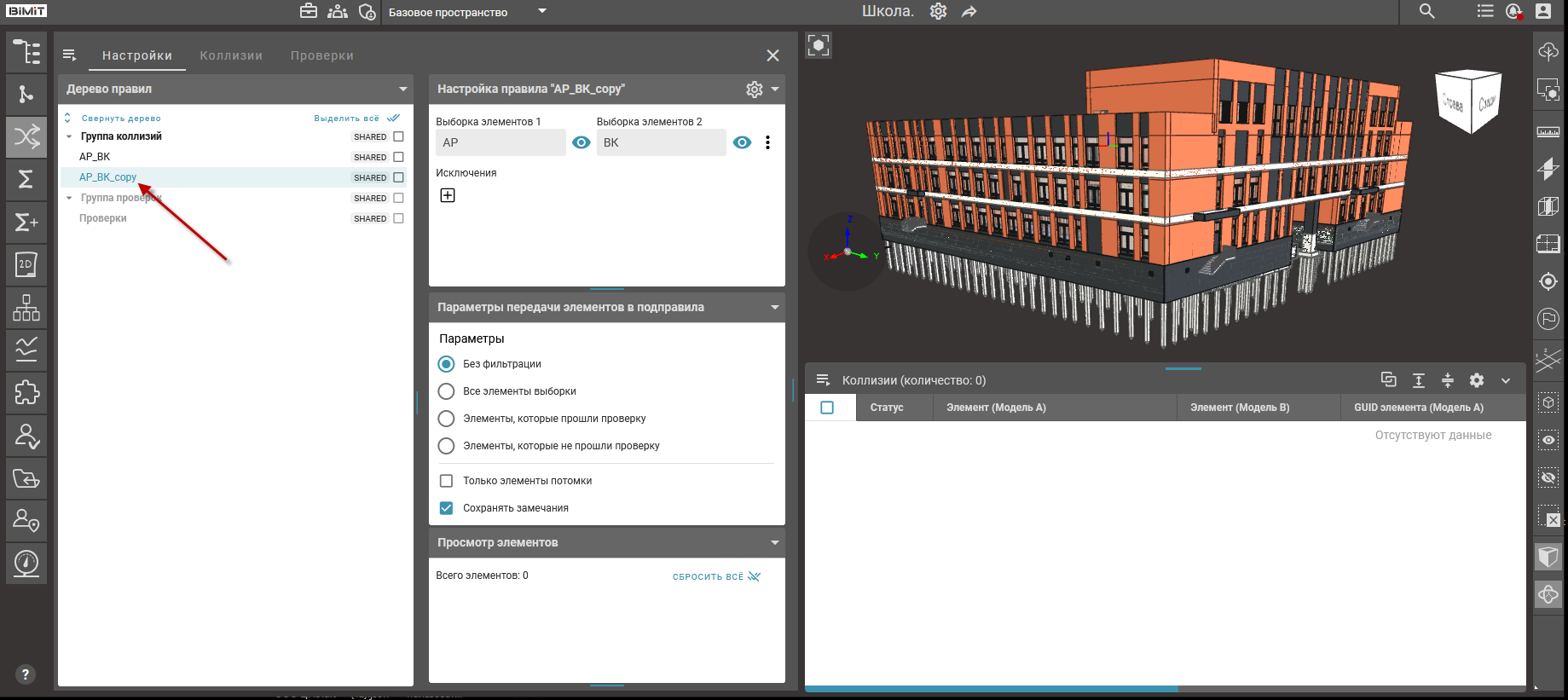The height and width of the screenshot is (700, 1568).
Task: Collapse the 'Просмотр элементов' panel
Action: (x=774, y=542)
